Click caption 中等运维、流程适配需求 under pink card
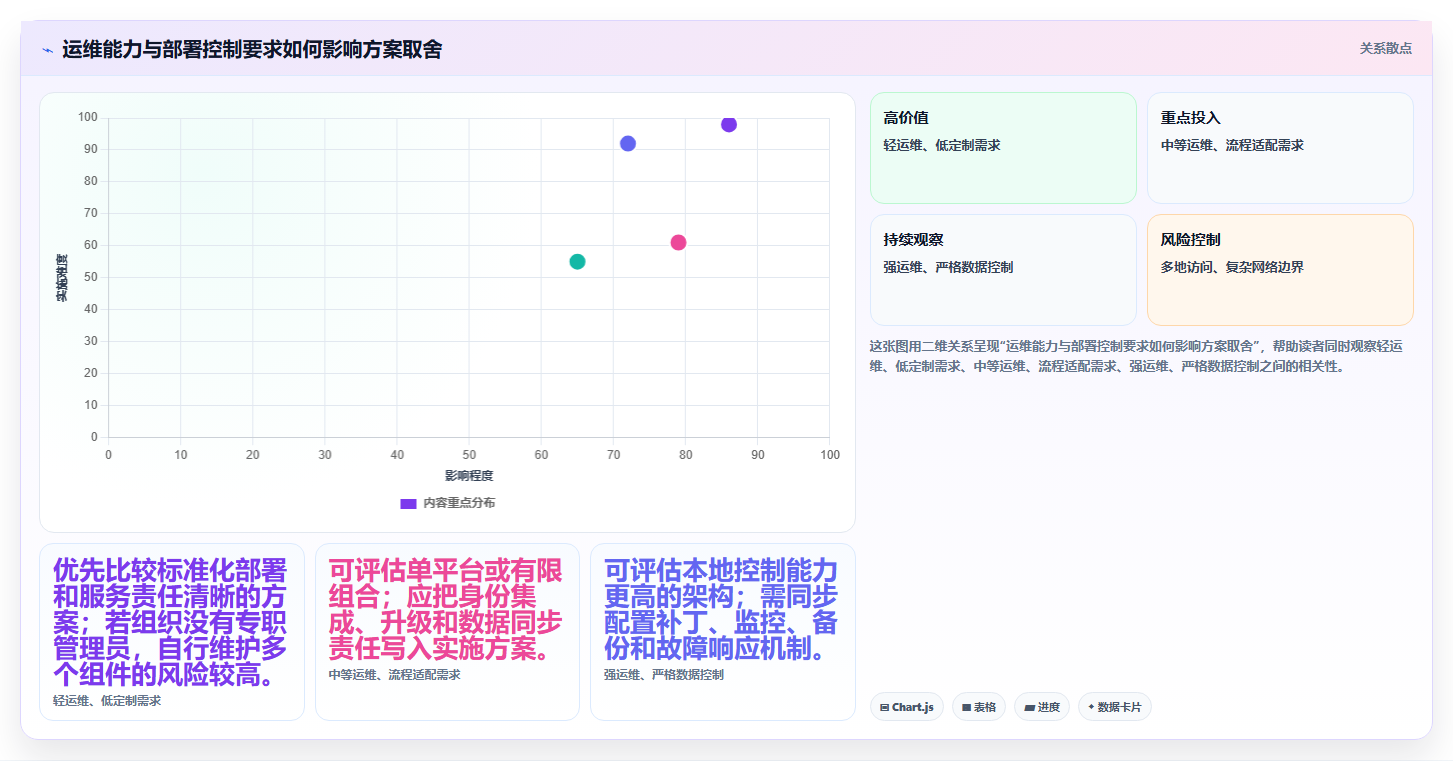This screenshot has width=1453, height=761. (395, 675)
